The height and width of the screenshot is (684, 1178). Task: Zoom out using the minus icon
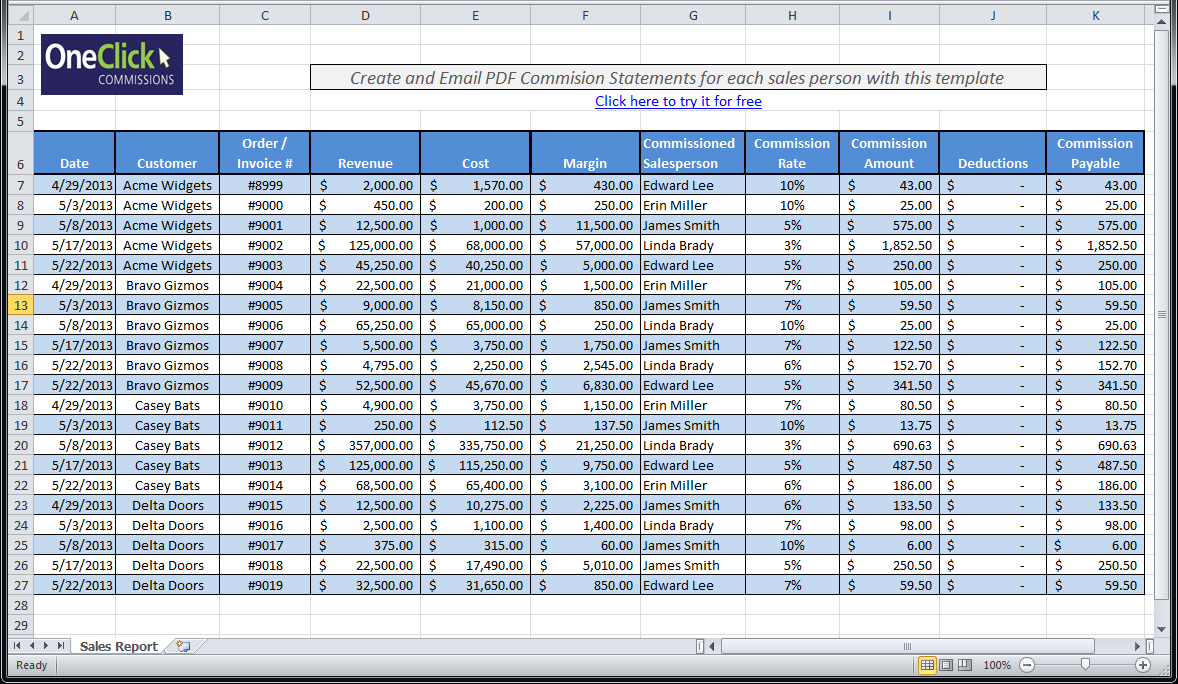tap(1027, 665)
